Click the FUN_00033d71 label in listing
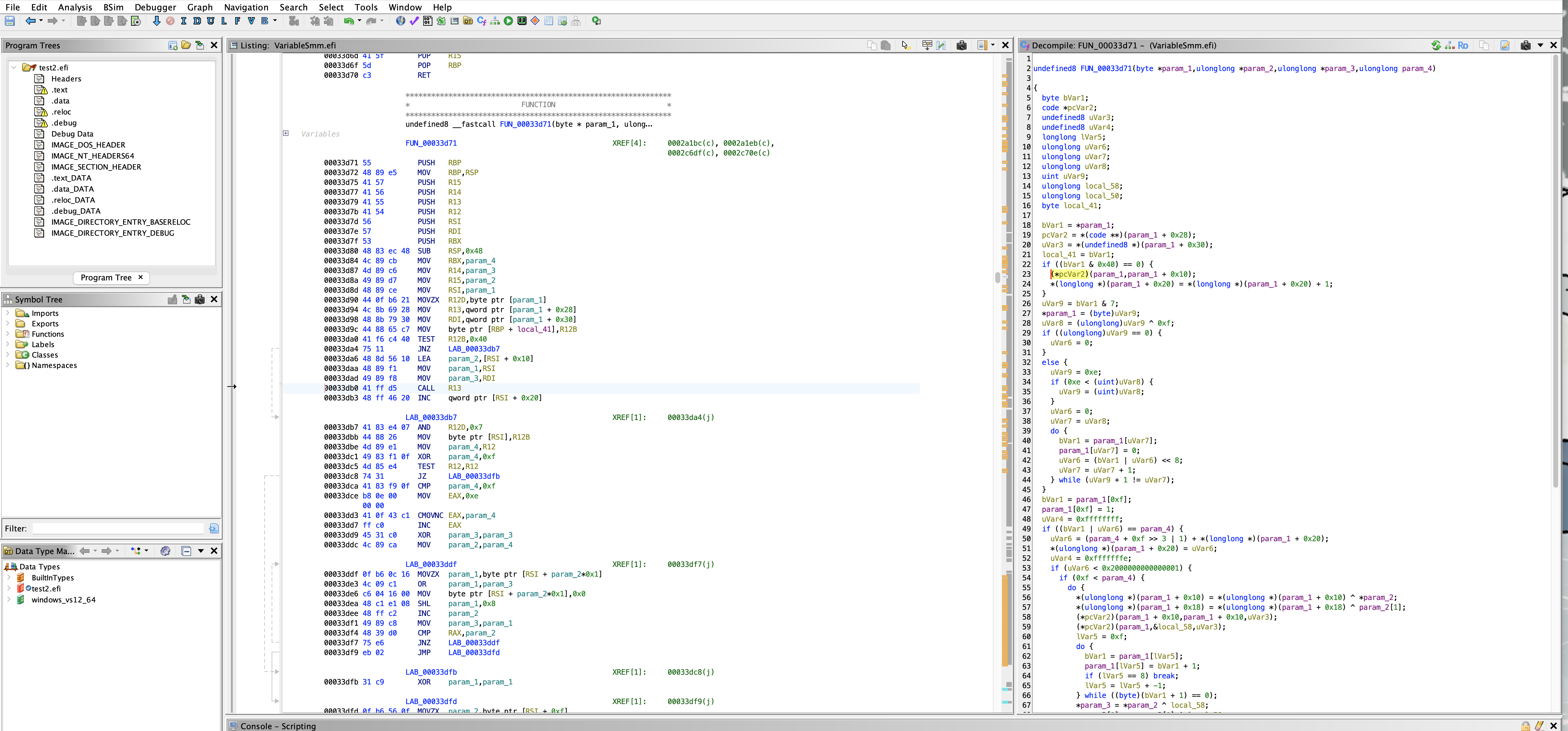The image size is (1568, 731). click(x=430, y=144)
